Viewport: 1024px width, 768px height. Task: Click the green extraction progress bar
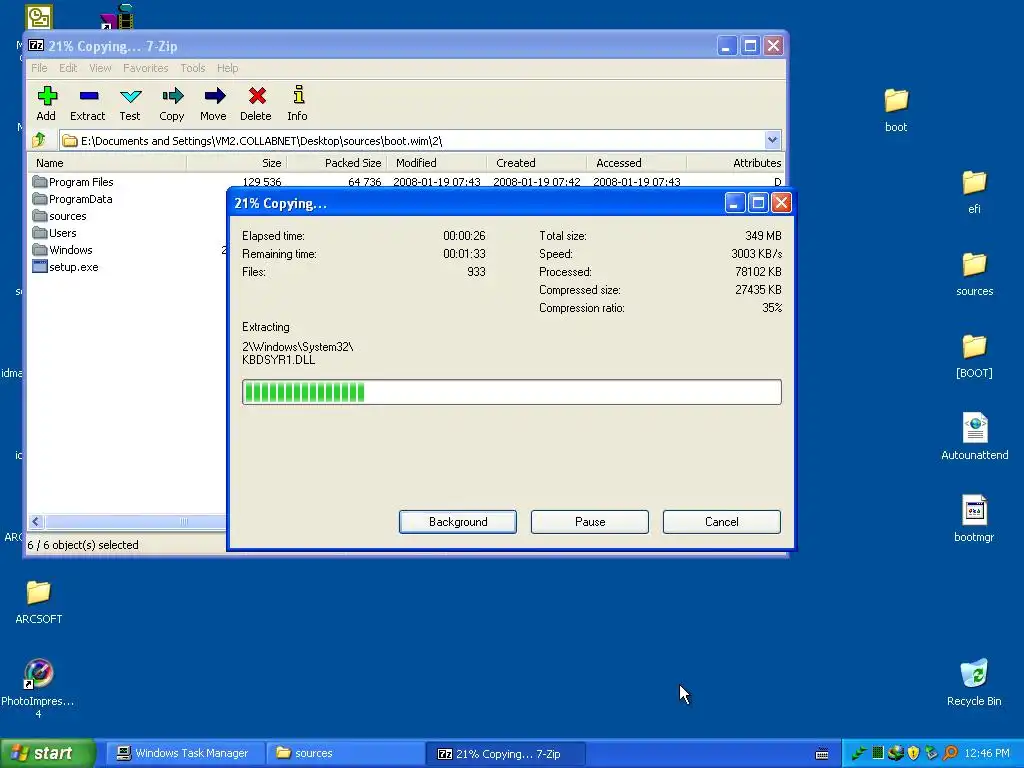point(511,392)
